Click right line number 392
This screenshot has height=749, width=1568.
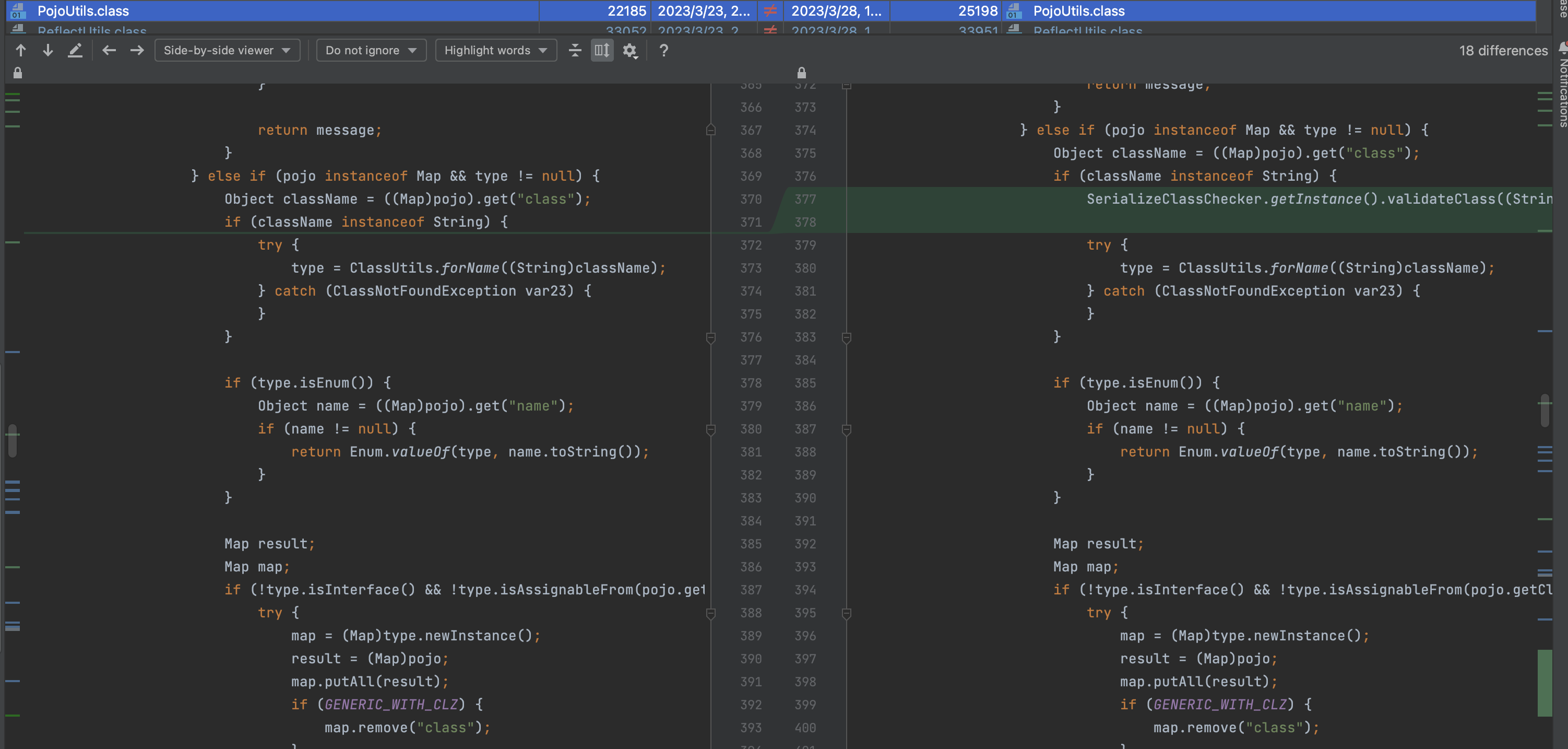[x=805, y=544]
